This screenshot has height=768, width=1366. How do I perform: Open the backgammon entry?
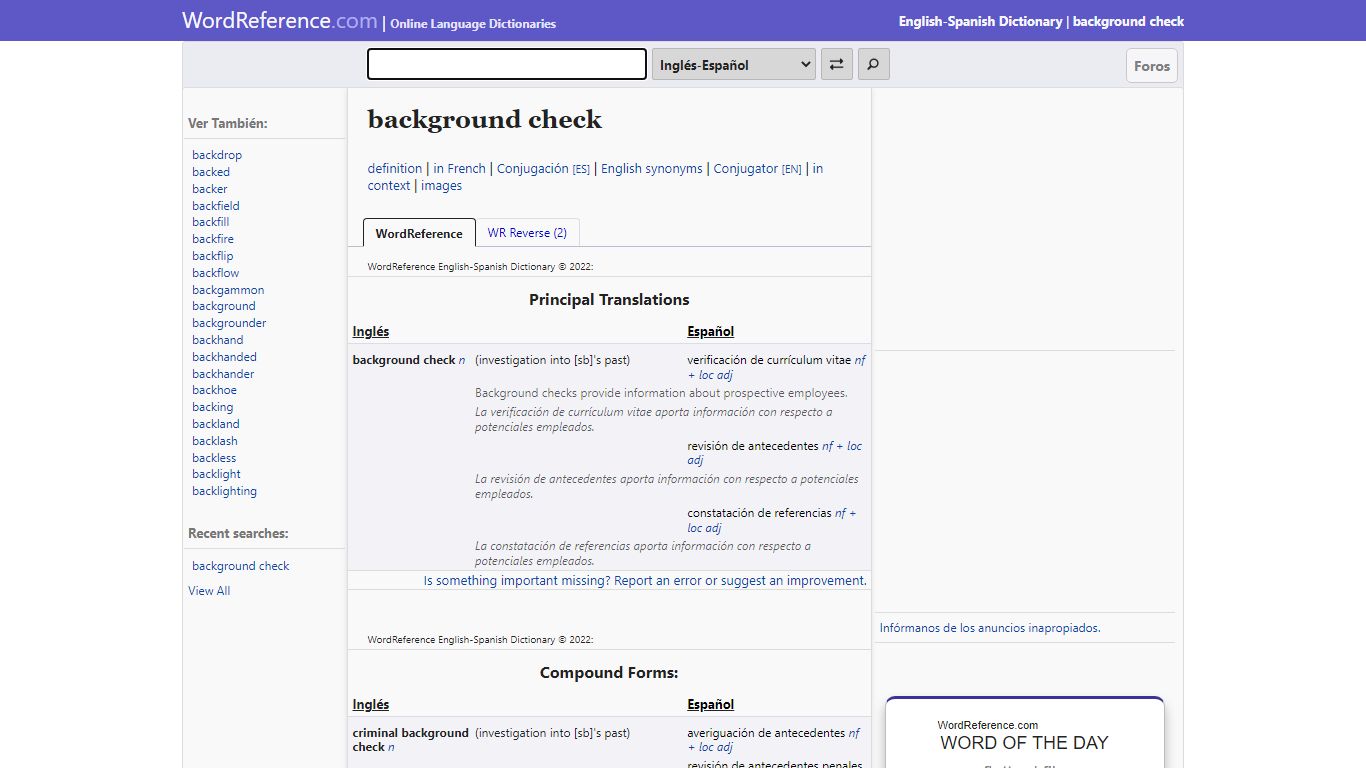point(228,290)
